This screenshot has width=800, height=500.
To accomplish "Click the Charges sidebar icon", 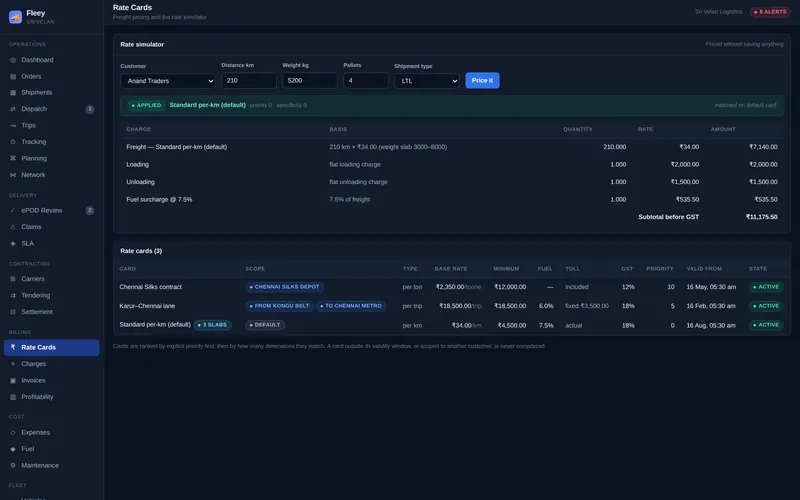I will (13, 364).
